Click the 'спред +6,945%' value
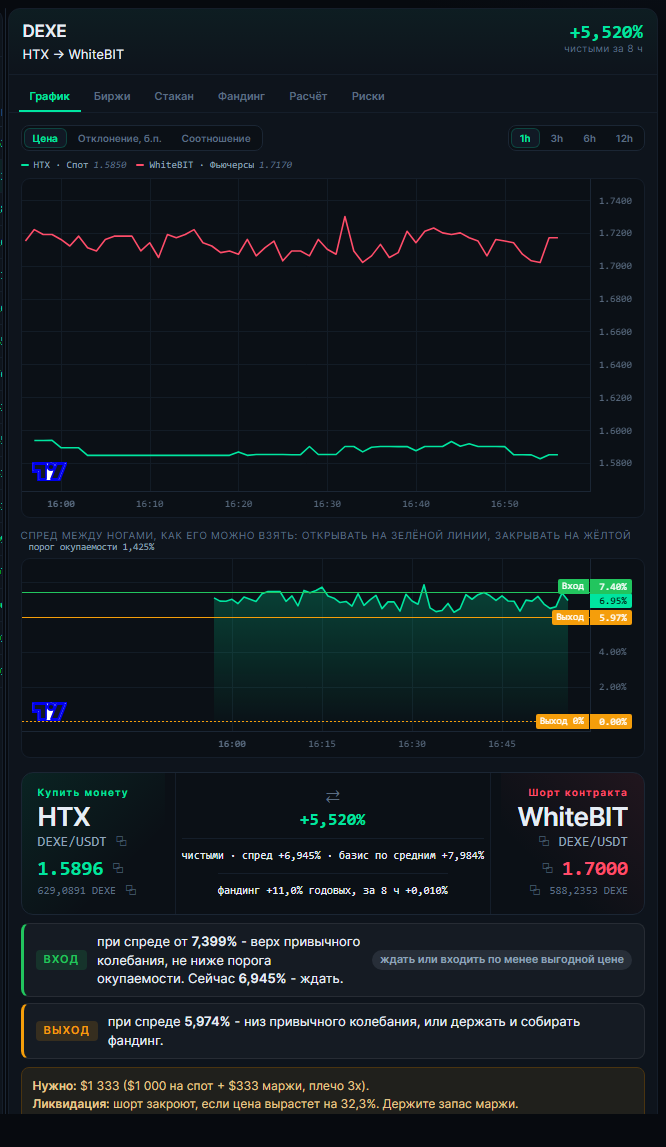The width and height of the screenshot is (666, 1147). 282,855
